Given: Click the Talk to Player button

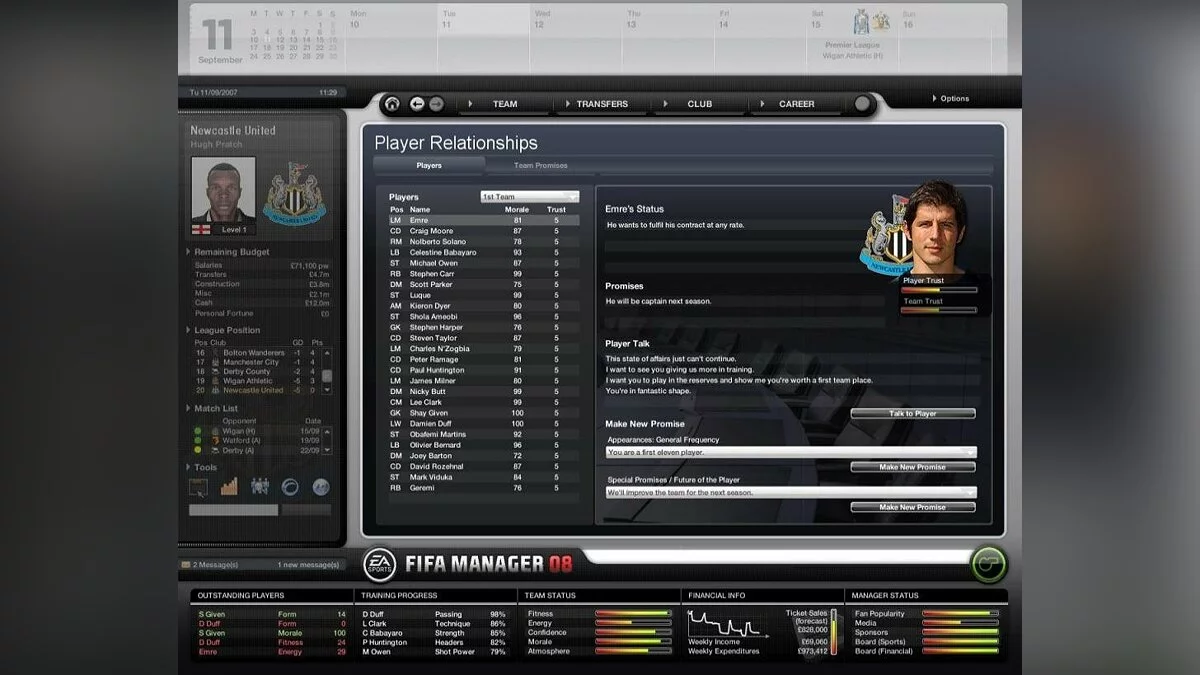Looking at the screenshot, I should (x=913, y=413).
